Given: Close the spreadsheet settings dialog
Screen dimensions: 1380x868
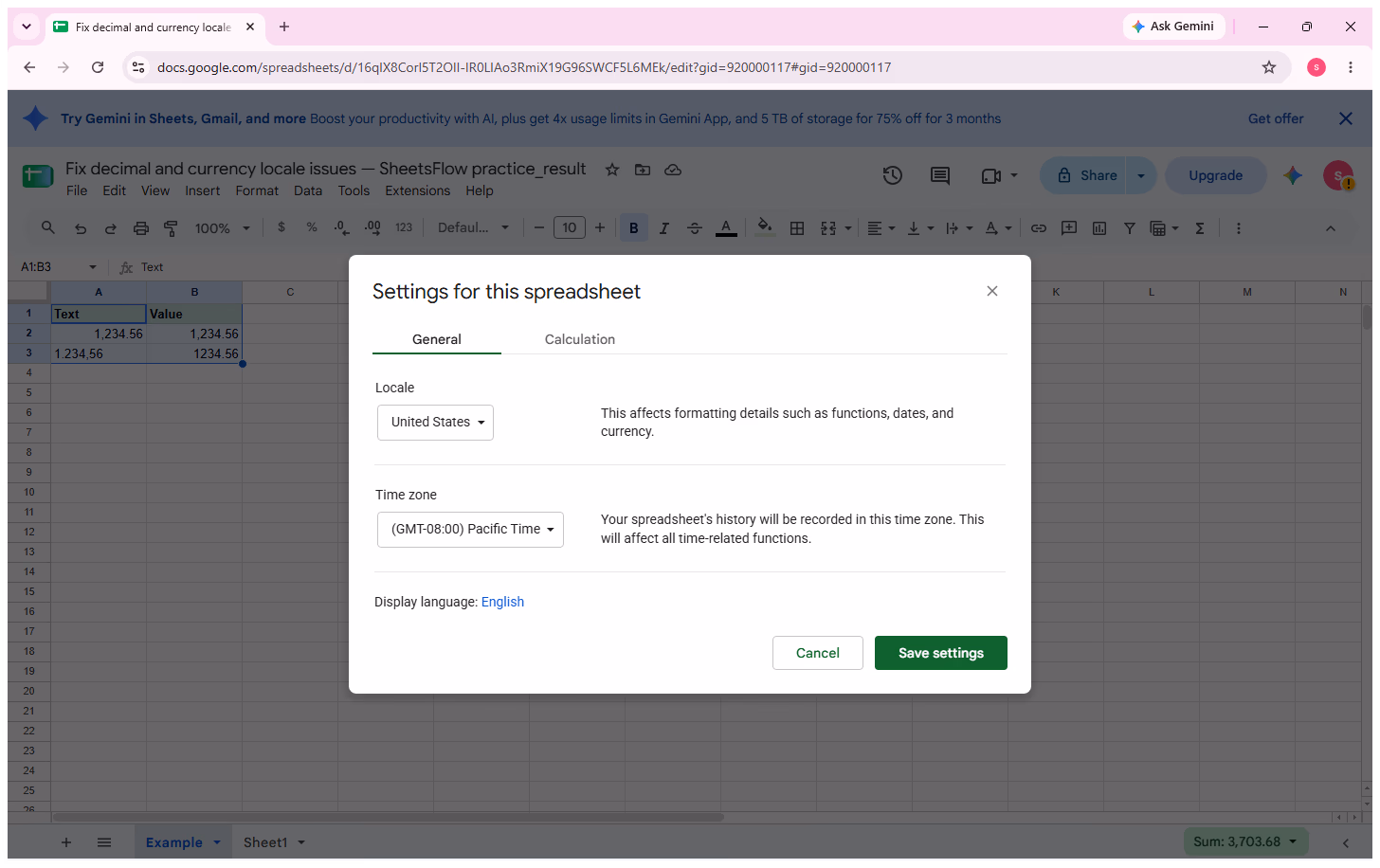Looking at the screenshot, I should [x=992, y=291].
